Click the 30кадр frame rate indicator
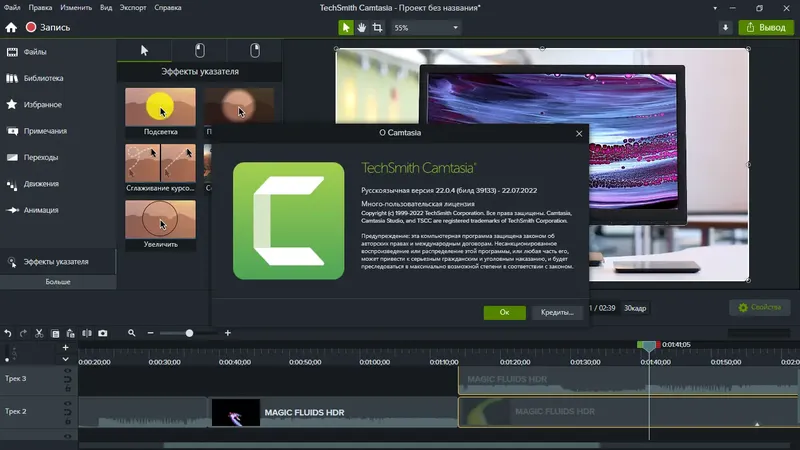The image size is (800, 450). (x=635, y=308)
